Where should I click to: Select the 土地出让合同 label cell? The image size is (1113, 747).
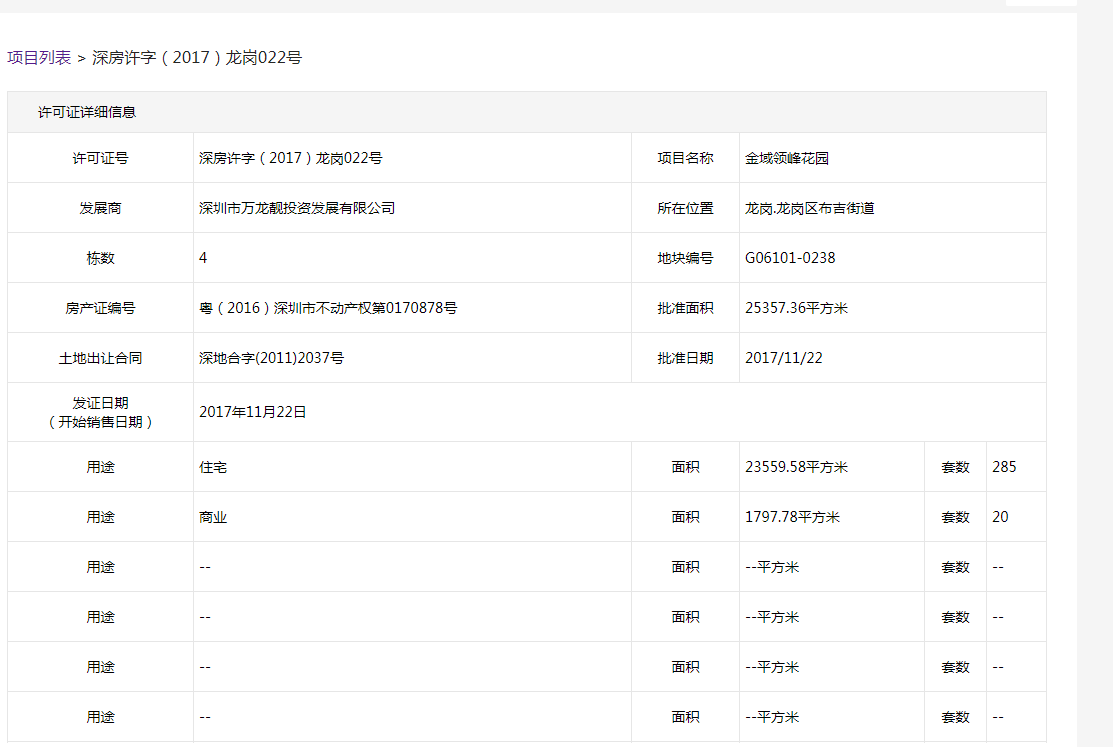pyautogui.click(x=100, y=358)
